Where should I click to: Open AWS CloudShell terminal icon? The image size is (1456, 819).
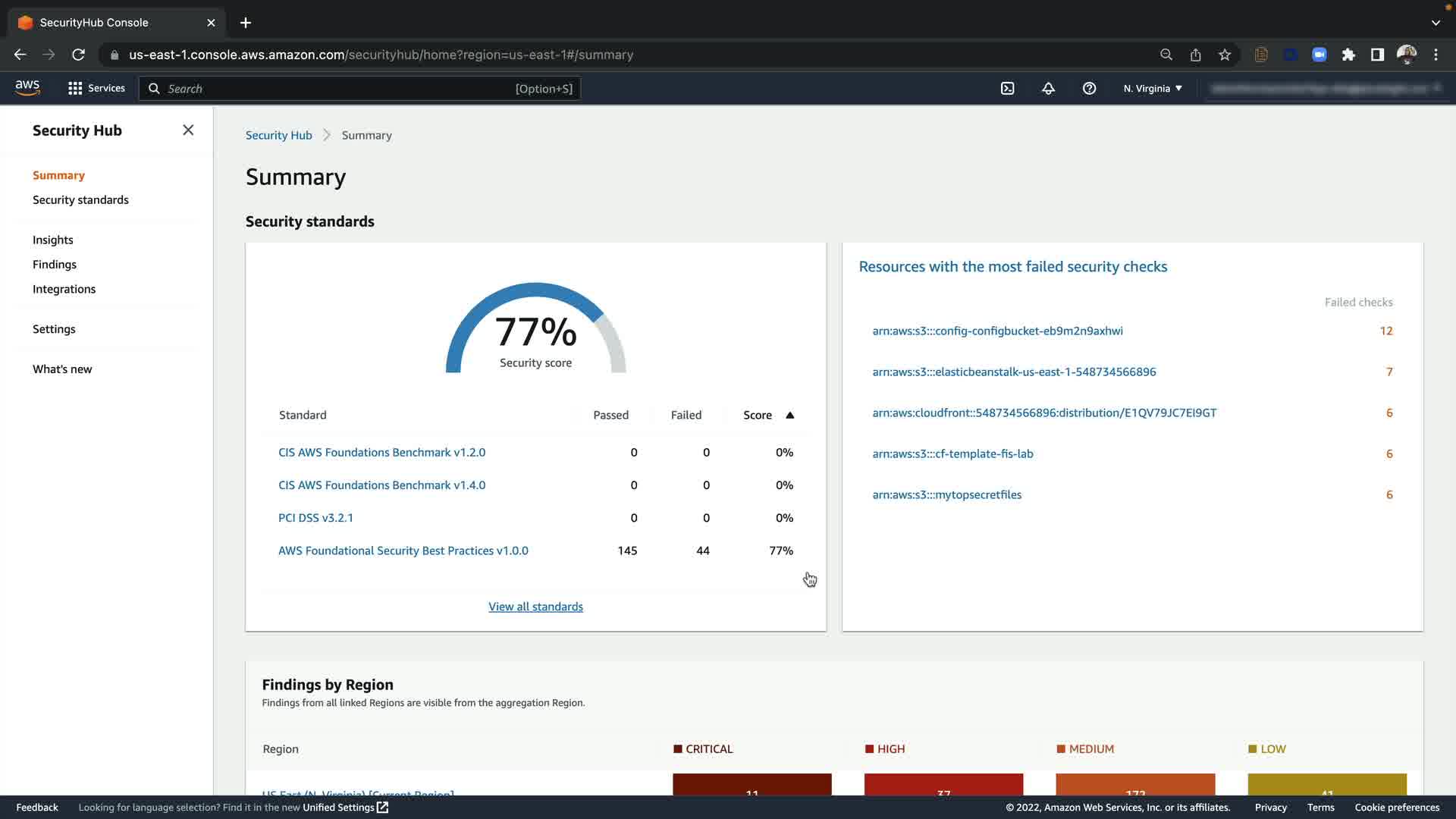coord(1007,89)
